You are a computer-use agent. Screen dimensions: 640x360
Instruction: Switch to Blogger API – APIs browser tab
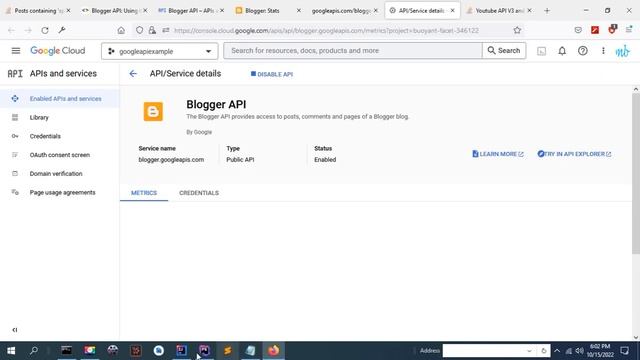(191, 11)
